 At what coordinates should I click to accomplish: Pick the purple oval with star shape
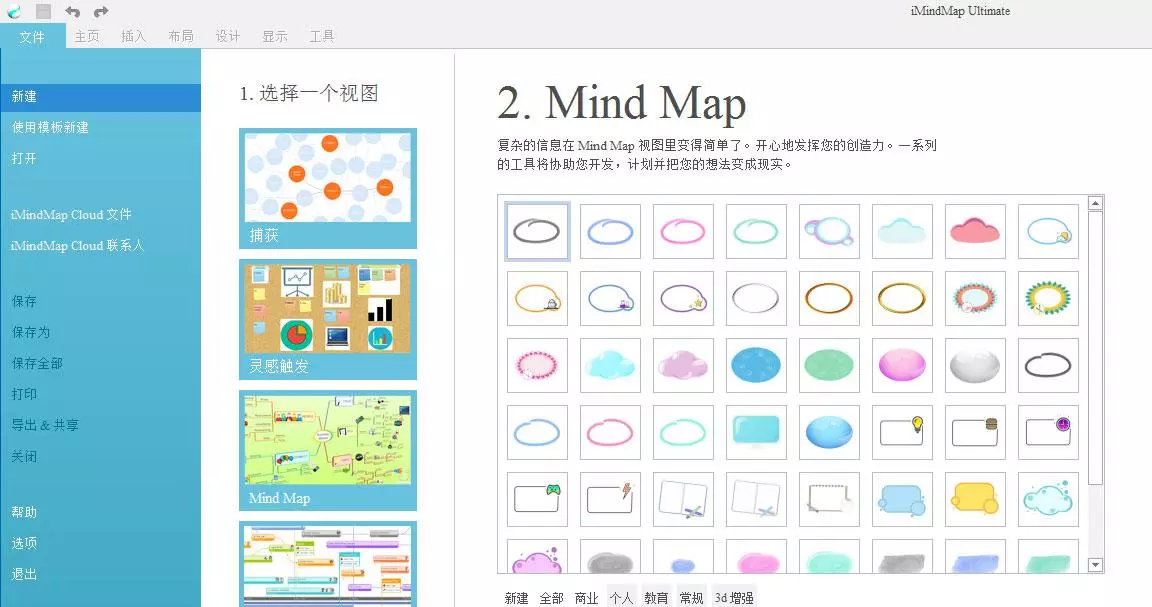tap(683, 298)
